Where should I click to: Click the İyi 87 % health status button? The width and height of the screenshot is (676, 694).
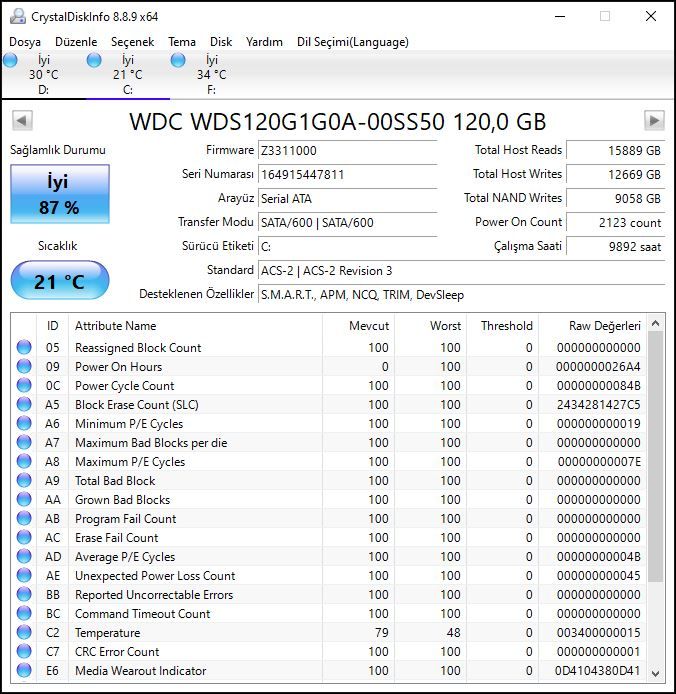coord(60,194)
